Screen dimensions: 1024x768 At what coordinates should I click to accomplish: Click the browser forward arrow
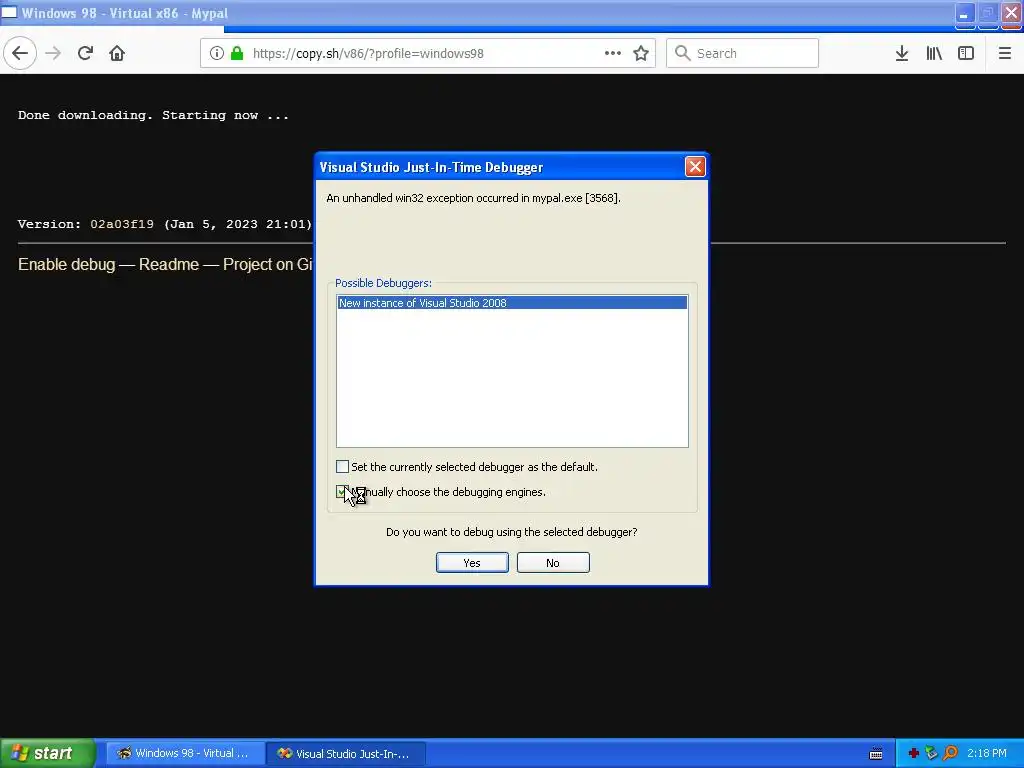53,53
